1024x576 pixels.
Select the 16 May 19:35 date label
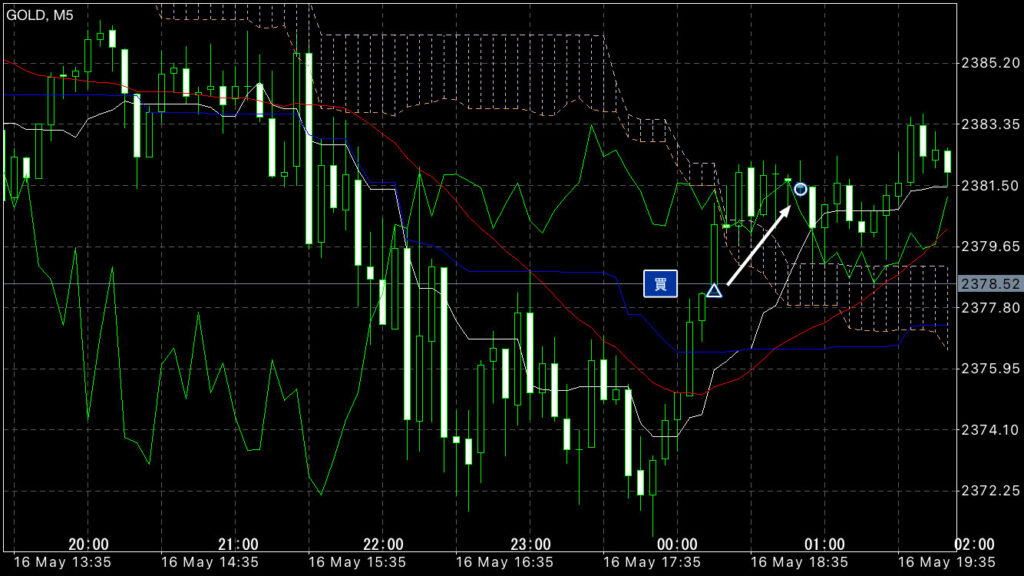tap(946, 562)
